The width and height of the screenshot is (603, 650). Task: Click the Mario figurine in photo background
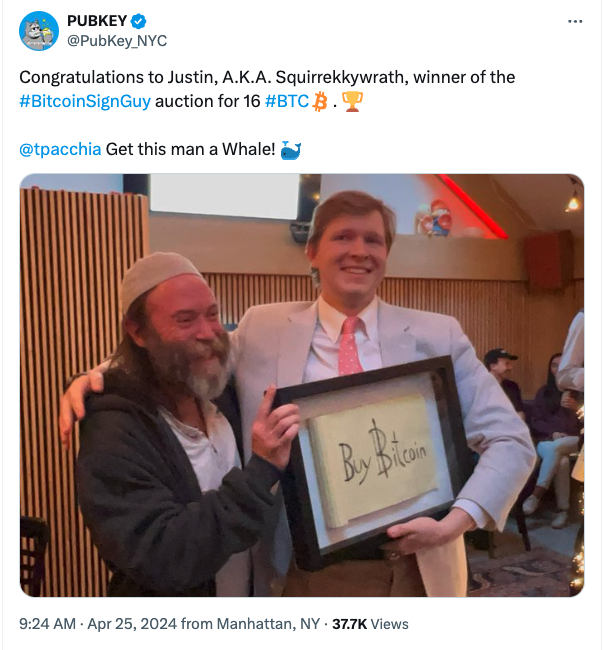pyautogui.click(x=434, y=218)
